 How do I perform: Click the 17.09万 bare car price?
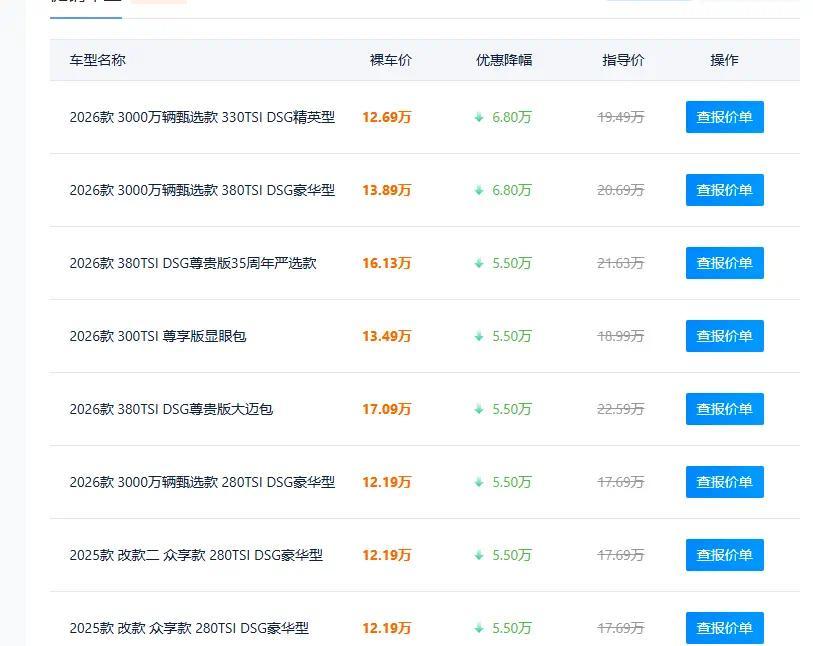point(386,410)
